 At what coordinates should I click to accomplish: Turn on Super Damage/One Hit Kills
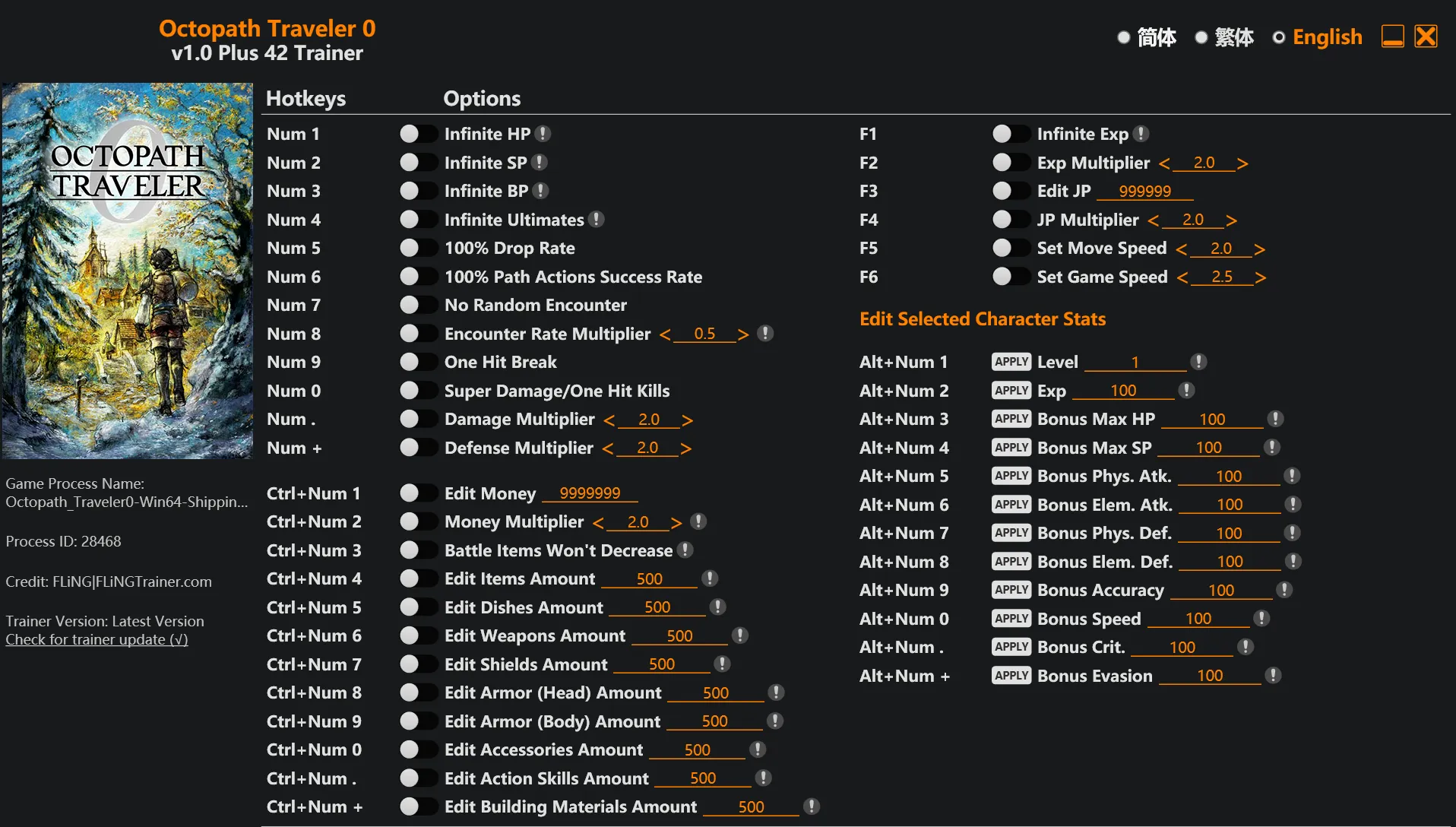417,391
